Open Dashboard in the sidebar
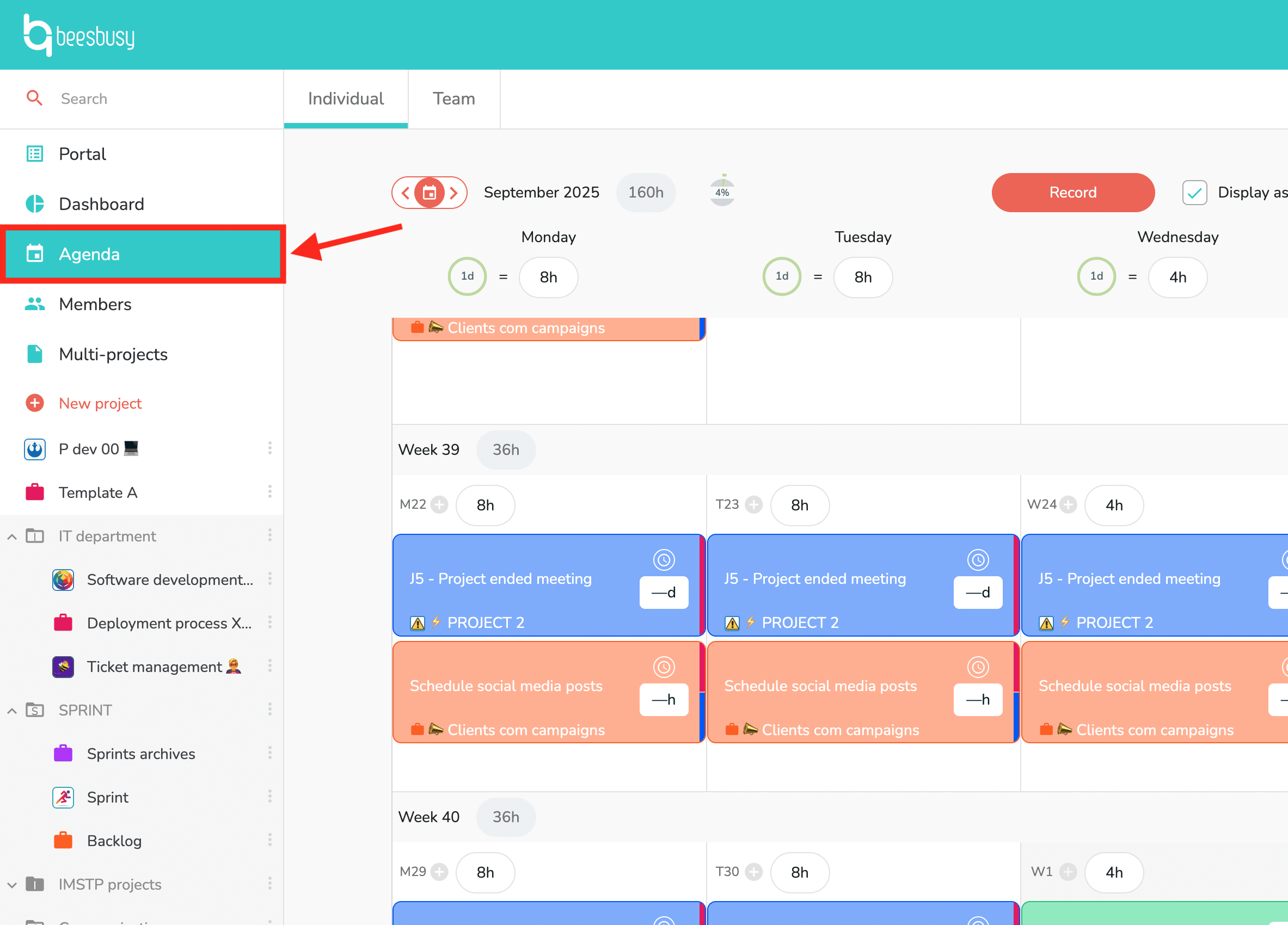The image size is (1288, 925). pyautogui.click(x=101, y=203)
